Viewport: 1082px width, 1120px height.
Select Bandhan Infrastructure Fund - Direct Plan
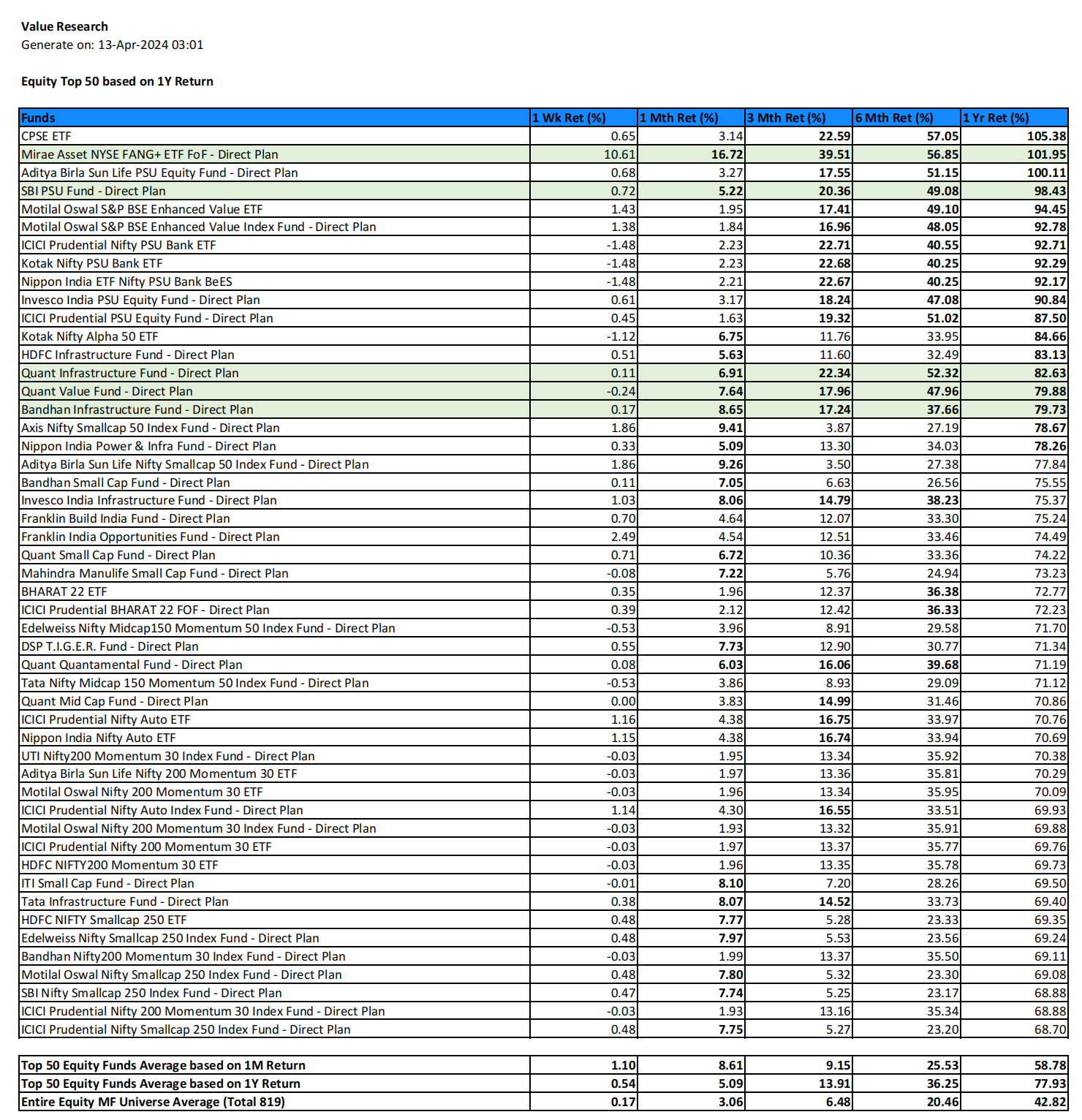coord(137,409)
